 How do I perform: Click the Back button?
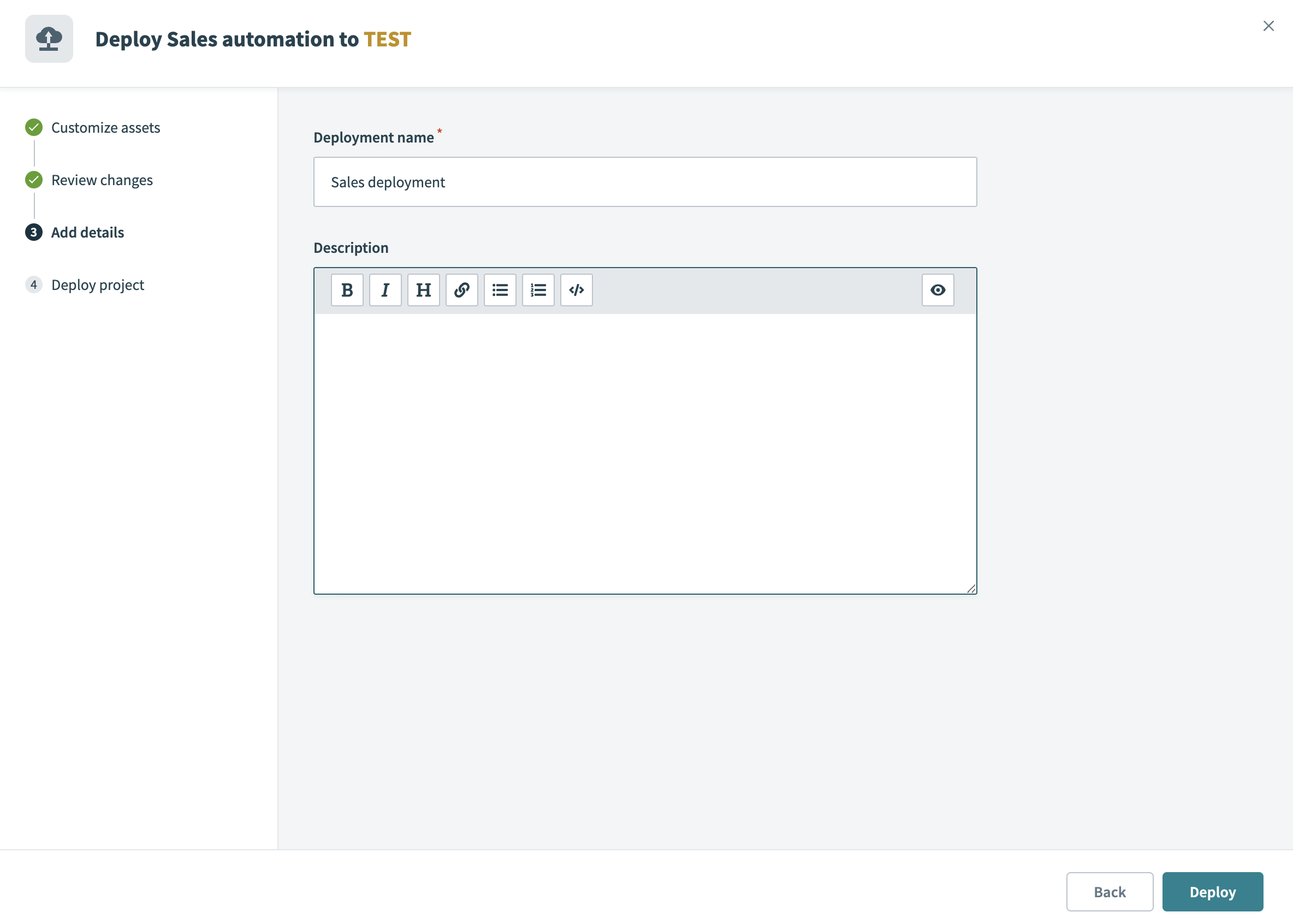[1109, 891]
